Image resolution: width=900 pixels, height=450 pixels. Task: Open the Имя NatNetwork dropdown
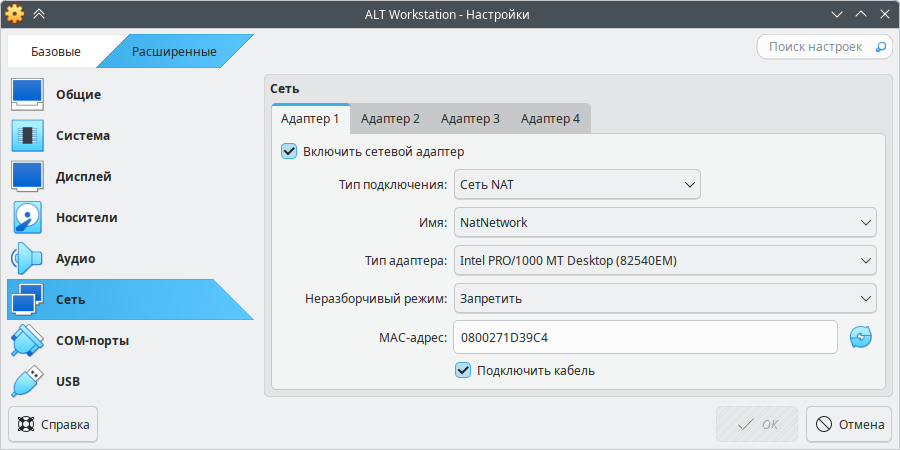[x=665, y=222]
